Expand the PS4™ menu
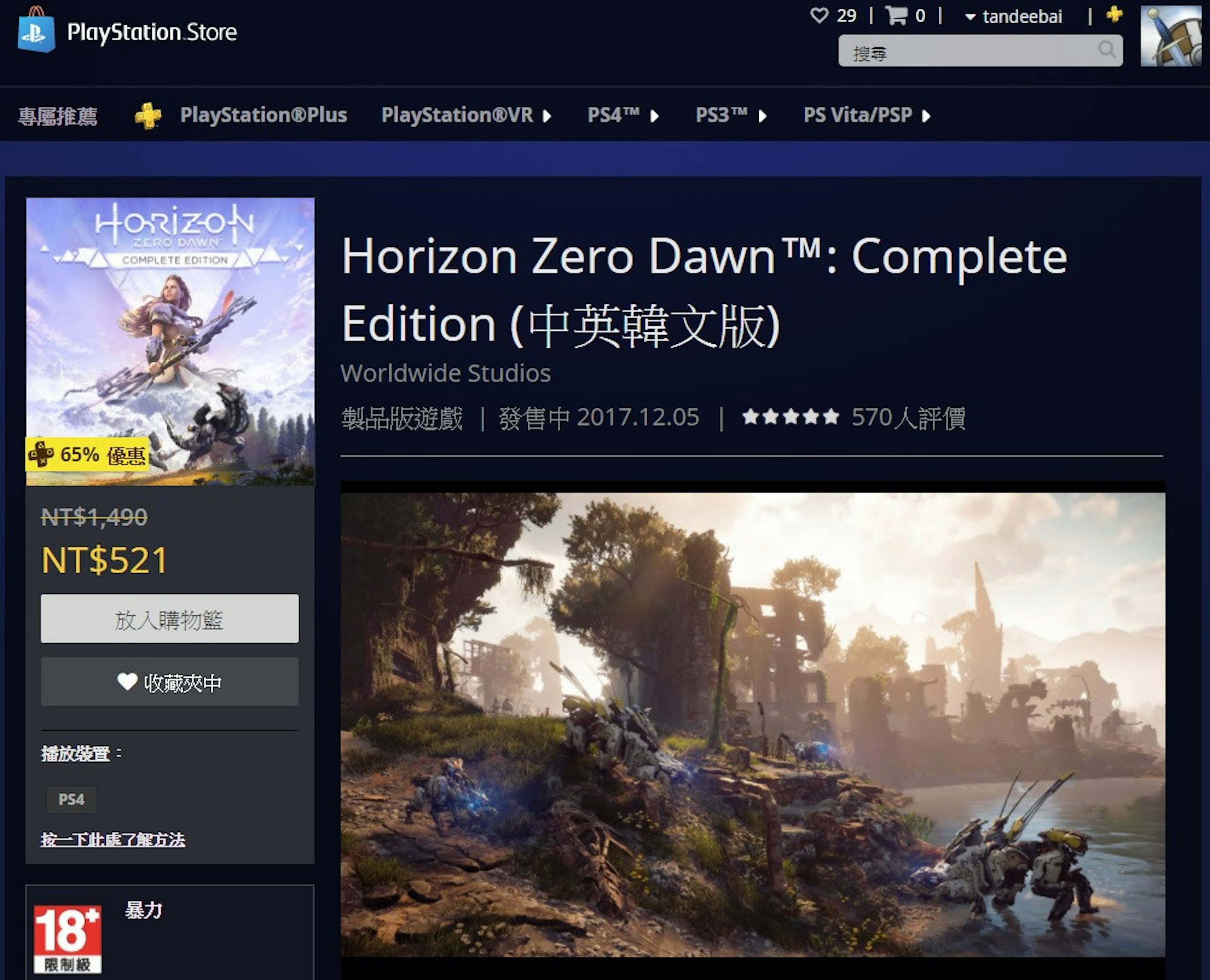The image size is (1210, 980). [x=623, y=115]
